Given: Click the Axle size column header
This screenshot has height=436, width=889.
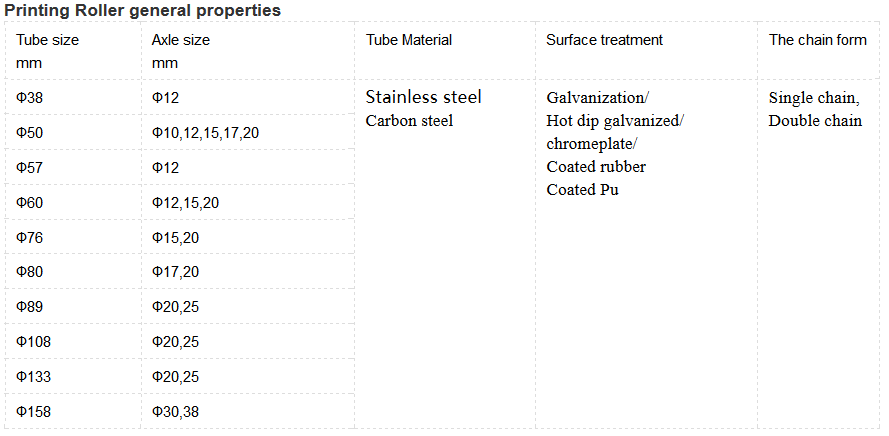Looking at the screenshot, I should (x=181, y=41).
